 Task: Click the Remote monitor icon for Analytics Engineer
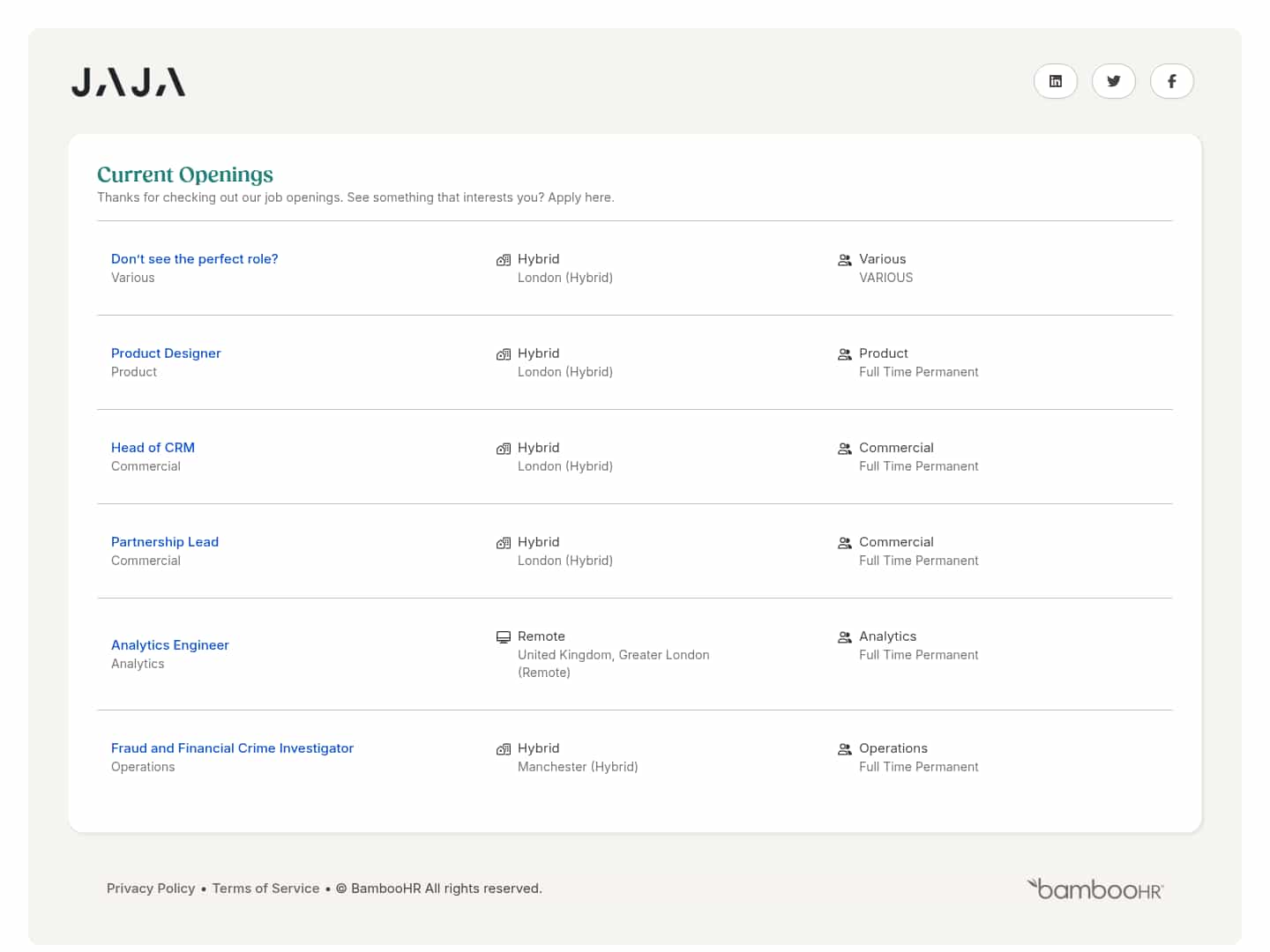pyautogui.click(x=504, y=636)
